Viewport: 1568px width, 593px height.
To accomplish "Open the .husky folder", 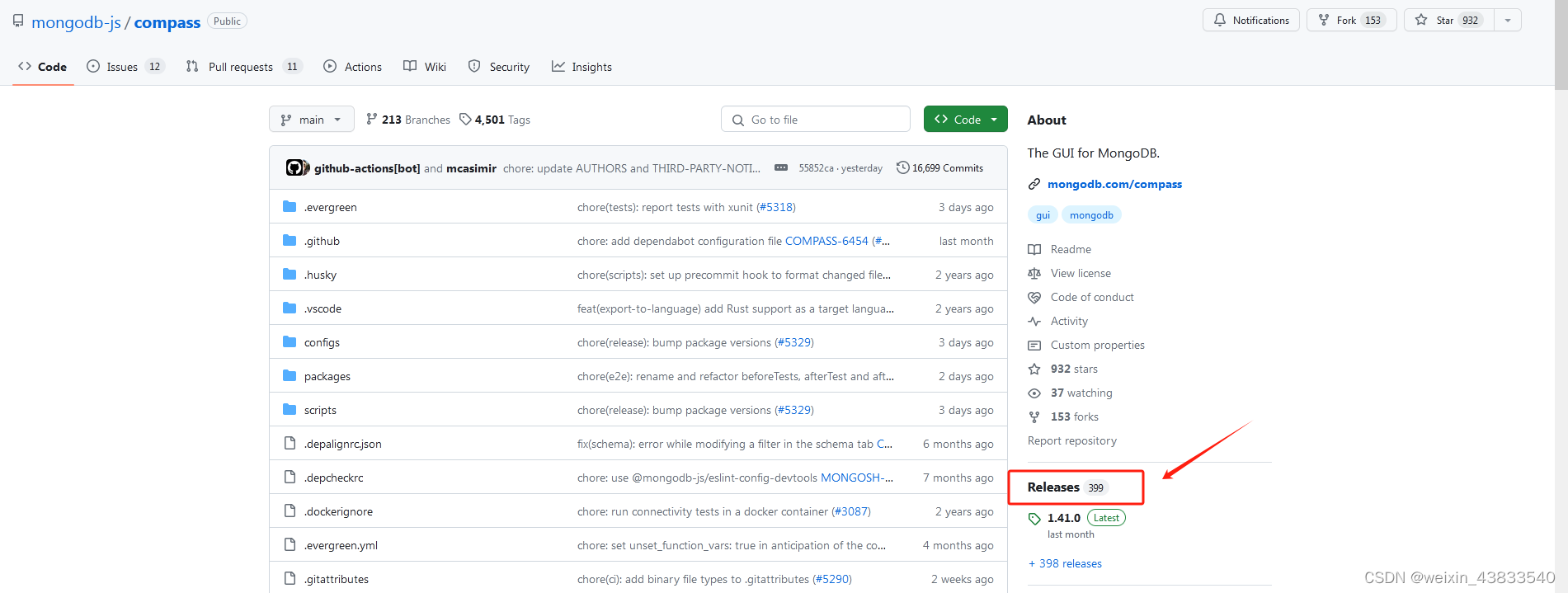I will [320, 275].
